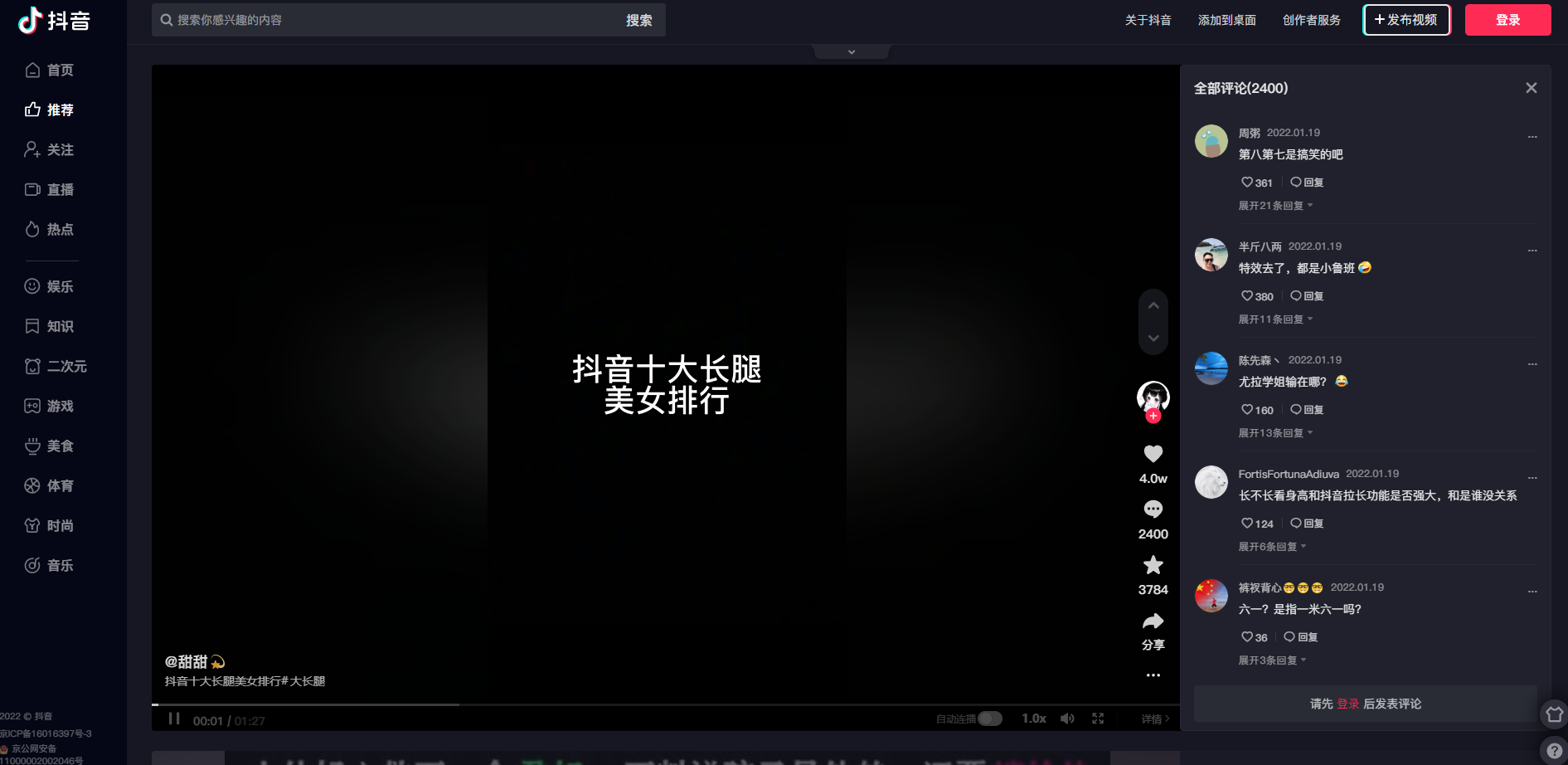Click the search magnifier icon
The image size is (1568, 765).
click(167, 20)
